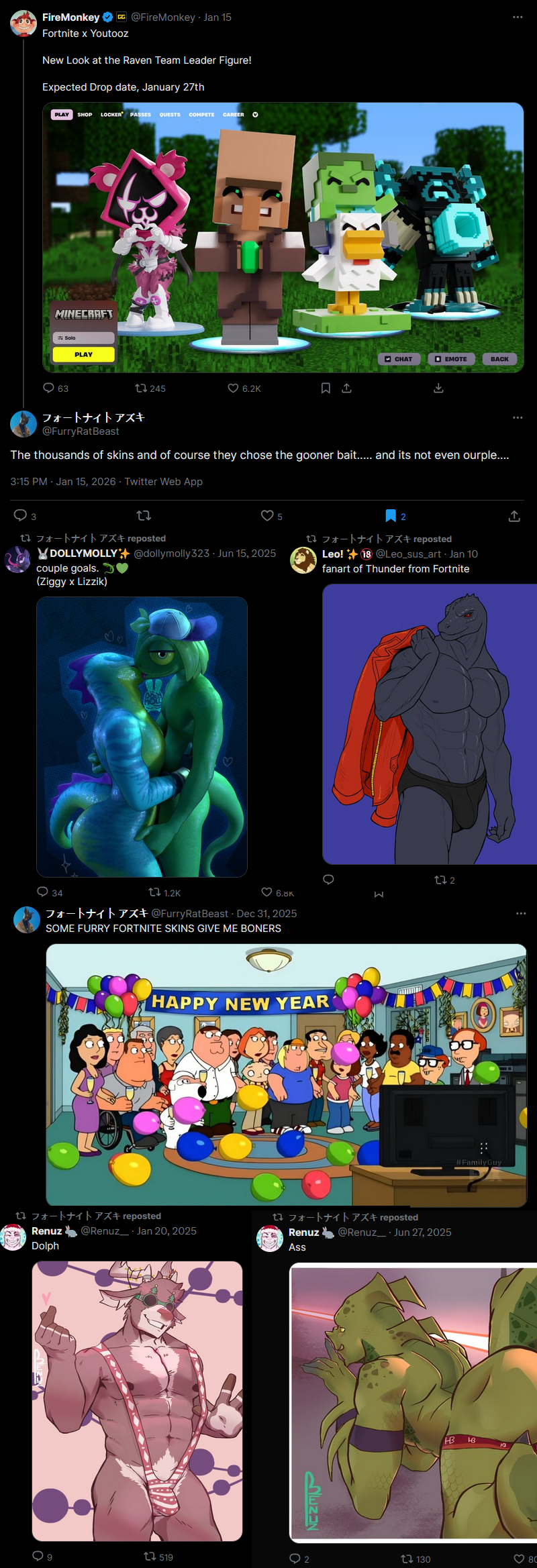The height and width of the screenshot is (1568, 537).
Task: Open more options on the Dec 31 post
Action: coord(522,914)
